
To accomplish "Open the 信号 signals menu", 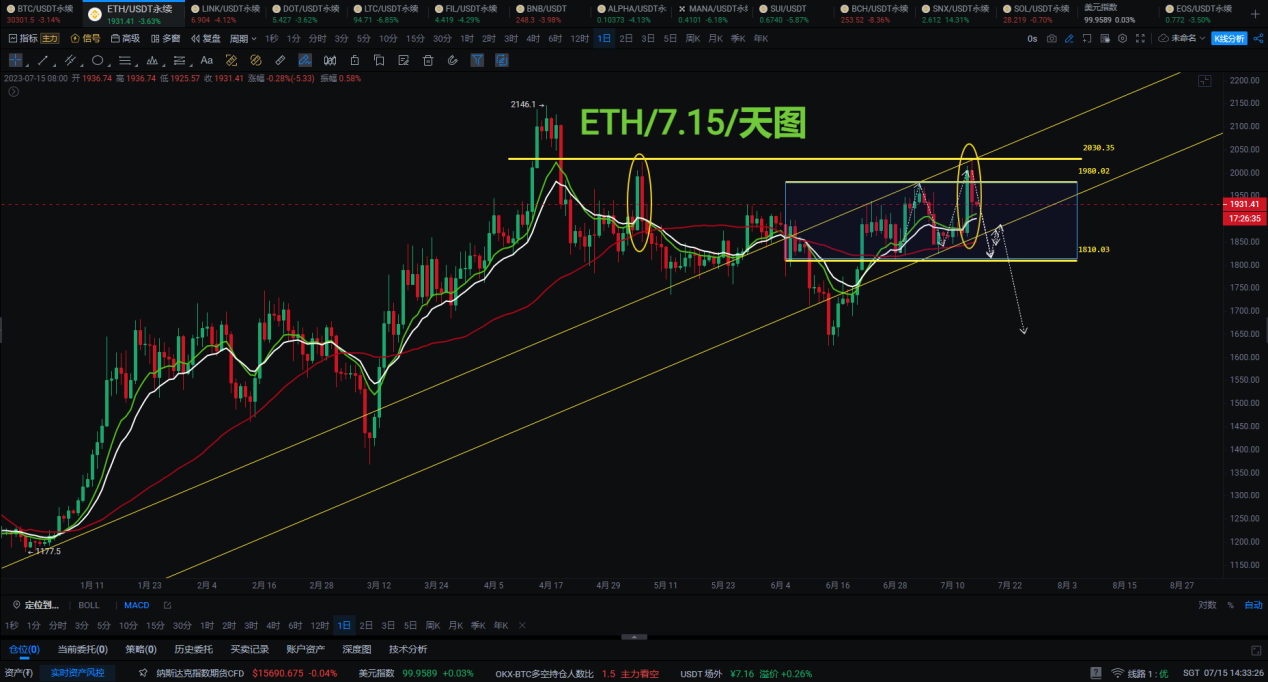I will point(86,38).
